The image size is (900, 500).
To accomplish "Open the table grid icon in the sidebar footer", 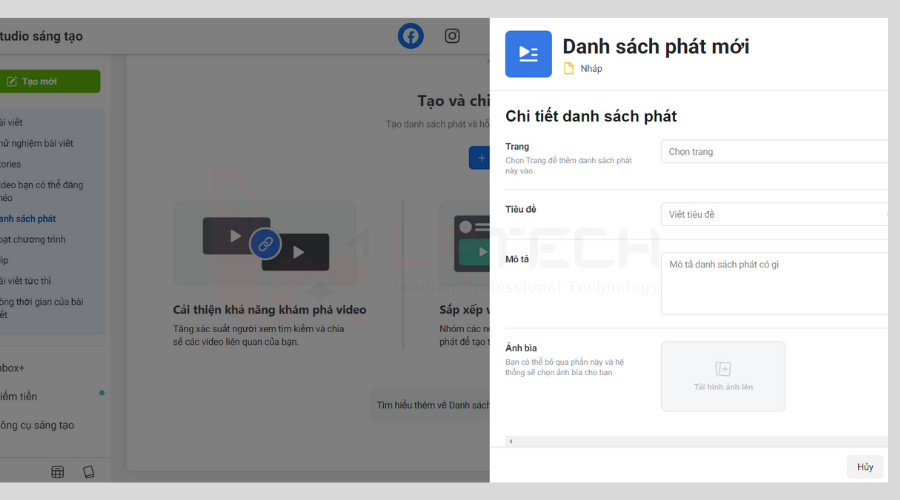I will (x=57, y=472).
